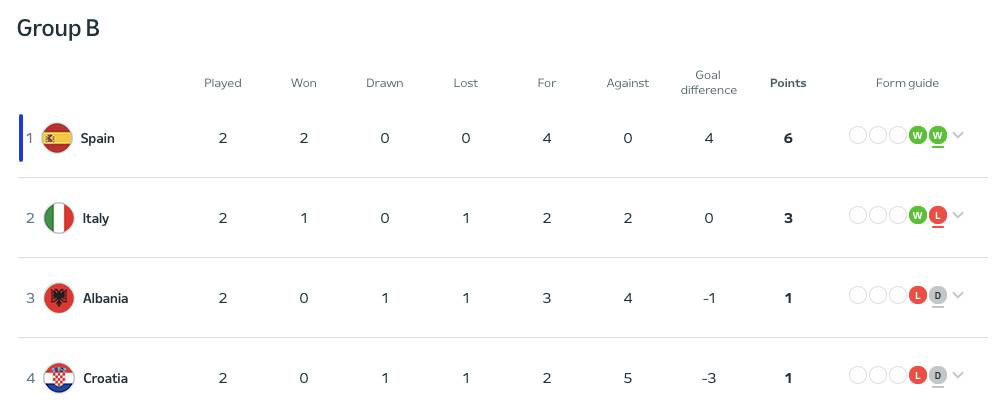This screenshot has width=998, height=409.
Task: Click Croatia's red loss form badge
Action: click(918, 375)
